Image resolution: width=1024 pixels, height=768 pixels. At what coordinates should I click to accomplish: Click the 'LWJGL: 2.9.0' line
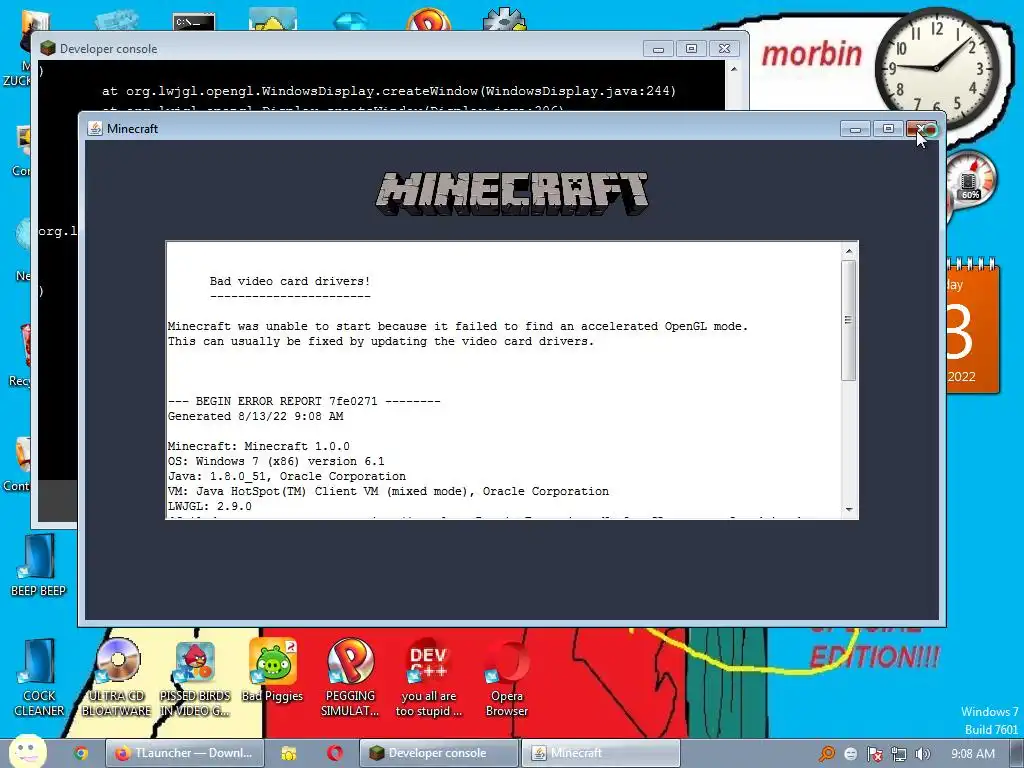click(x=210, y=506)
